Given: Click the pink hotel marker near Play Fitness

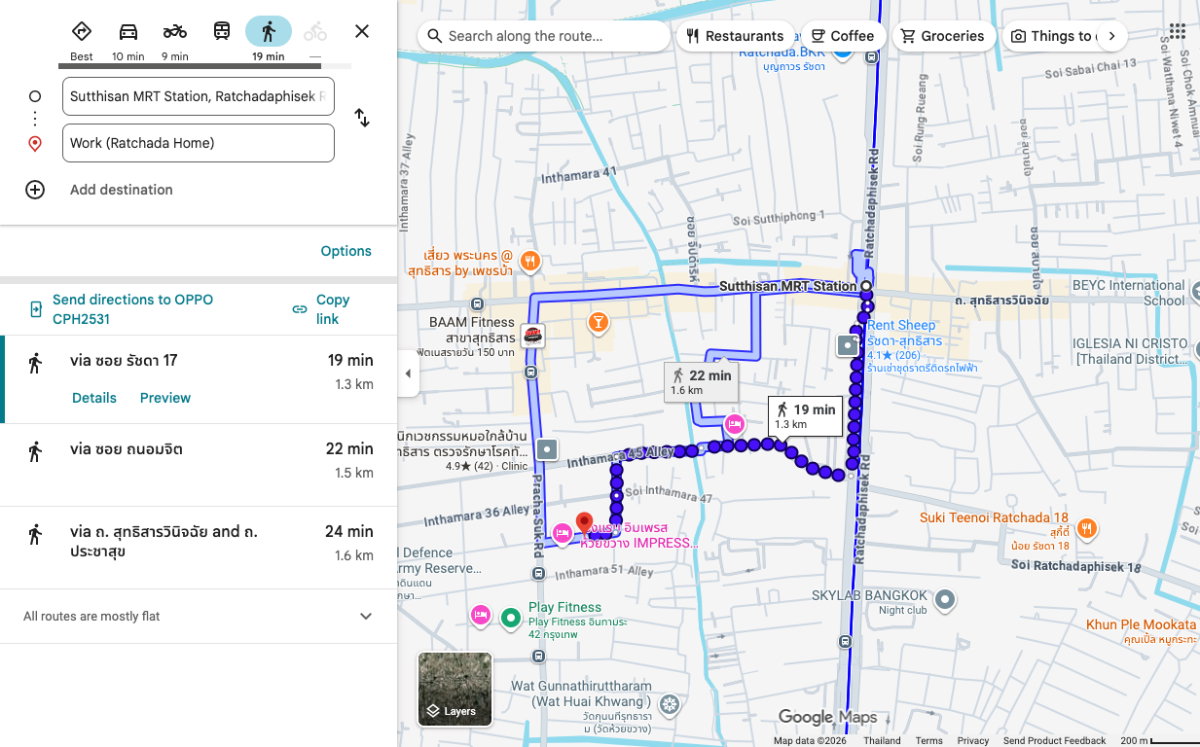Looking at the screenshot, I should click(480, 615).
